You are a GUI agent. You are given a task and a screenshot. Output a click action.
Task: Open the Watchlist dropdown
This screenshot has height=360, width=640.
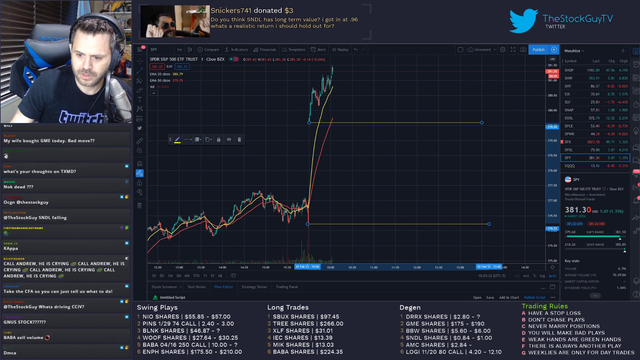574,51
